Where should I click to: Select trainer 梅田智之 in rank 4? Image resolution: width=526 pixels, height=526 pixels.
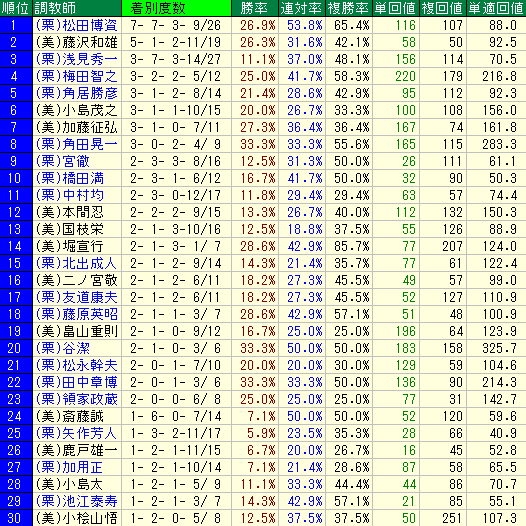[77, 76]
